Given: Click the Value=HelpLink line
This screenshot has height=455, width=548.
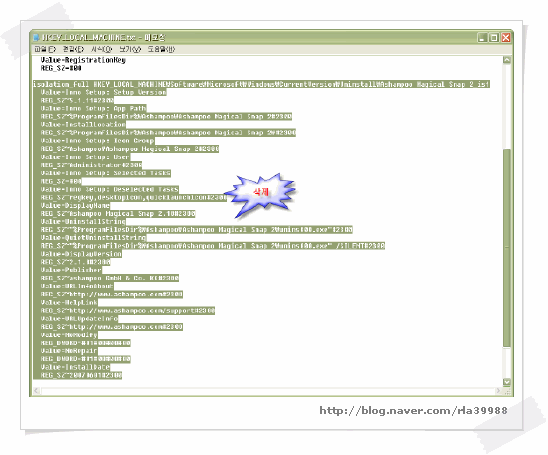Looking at the screenshot, I should click(x=69, y=303).
